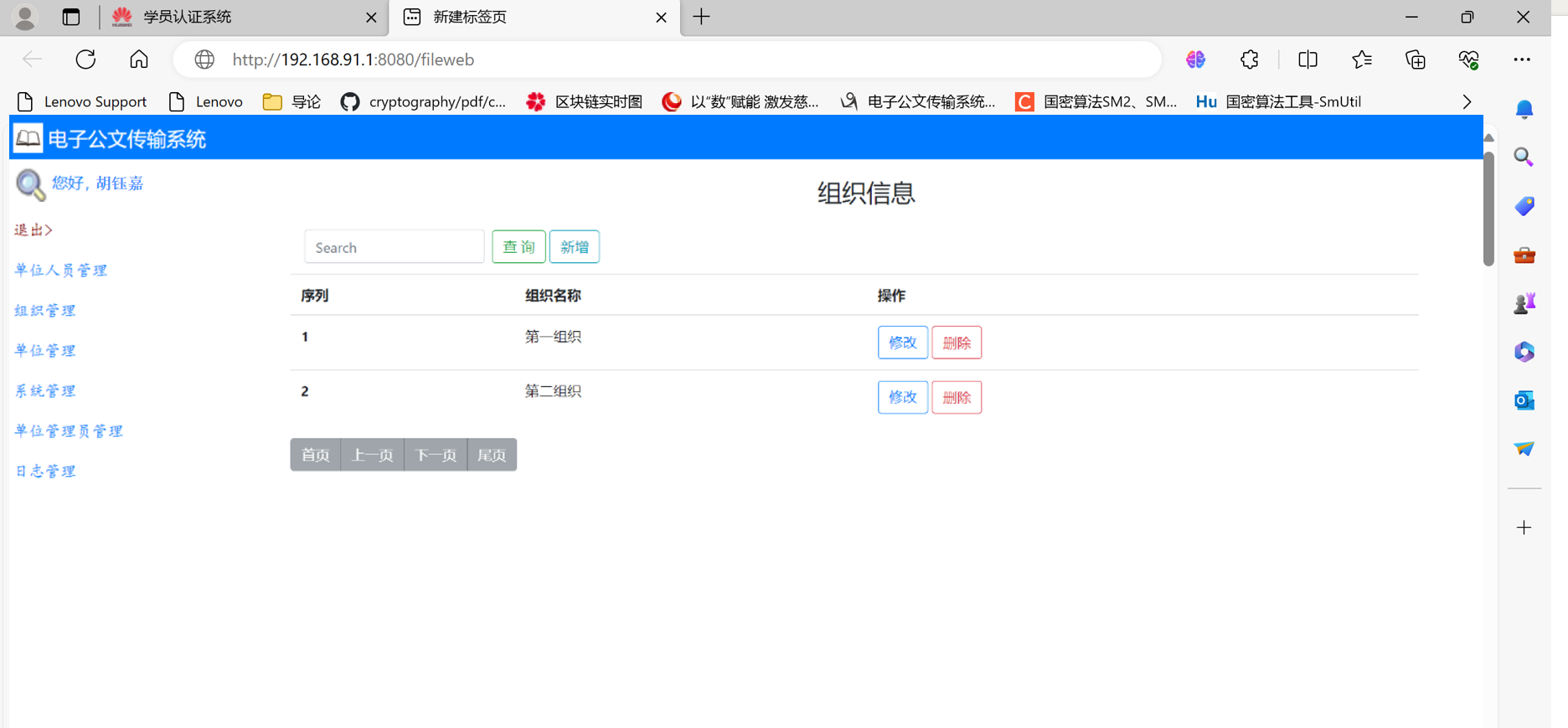Open a new browser tab with plus button
The image size is (1568, 728).
(702, 17)
